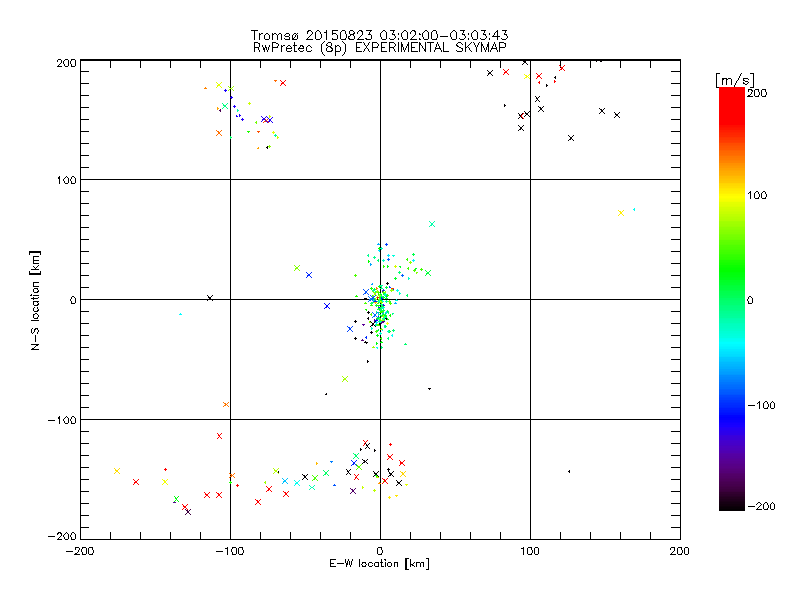
Task: Click the y-axis tick label '−100'
Action: click(62, 420)
